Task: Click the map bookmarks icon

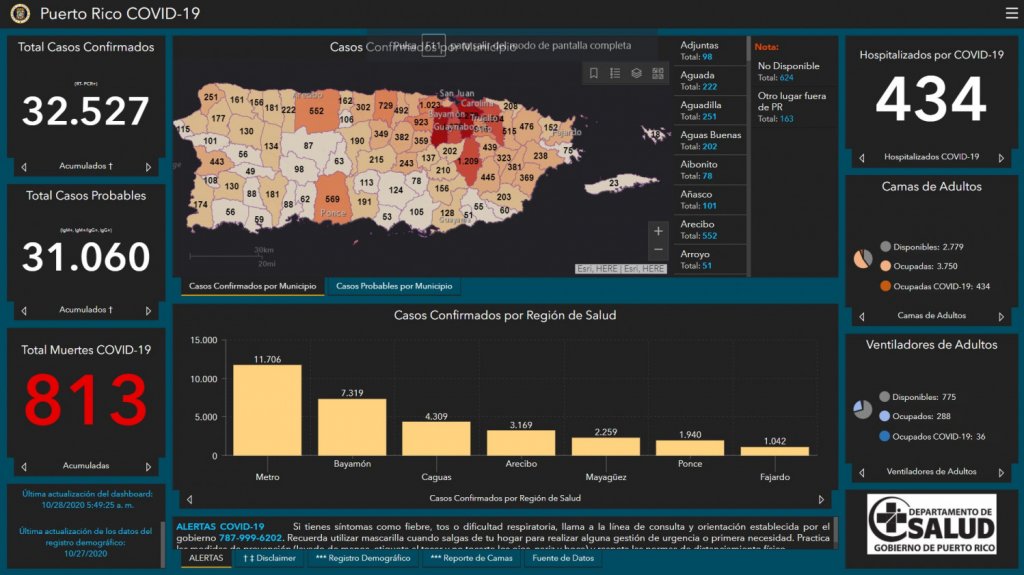Action: tap(594, 73)
